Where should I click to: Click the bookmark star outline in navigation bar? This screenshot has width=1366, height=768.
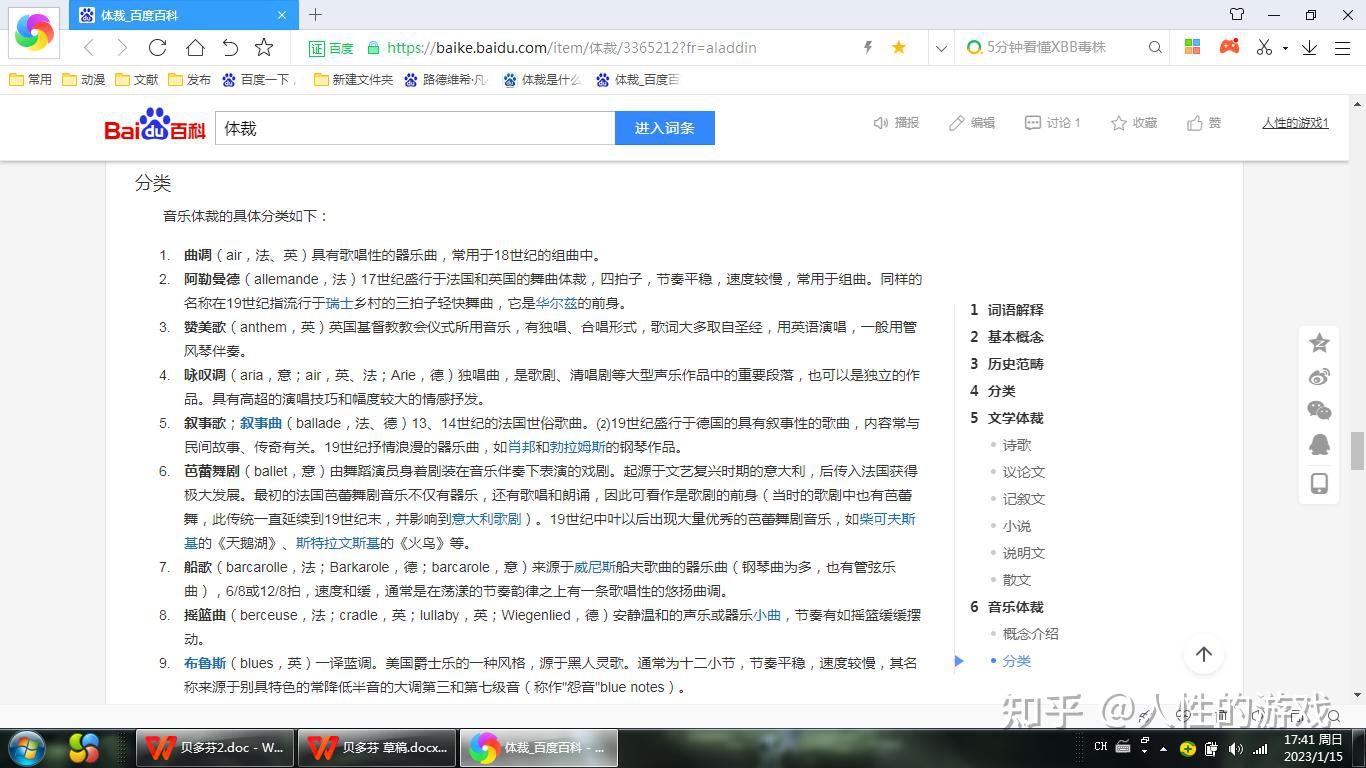264,47
